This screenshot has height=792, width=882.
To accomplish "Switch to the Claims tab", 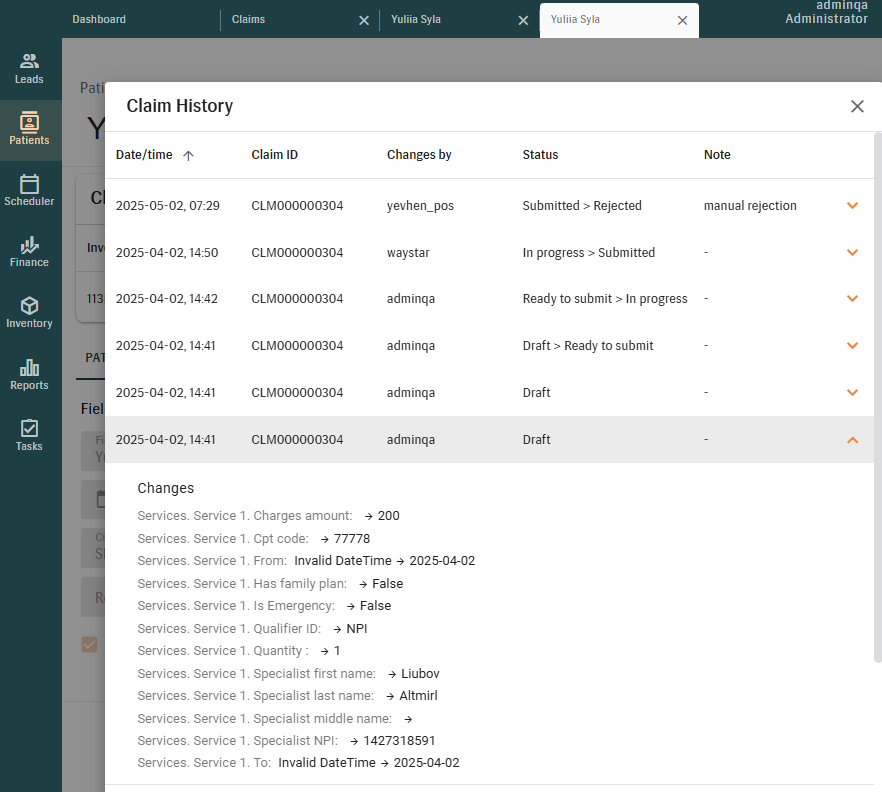I will click(248, 19).
